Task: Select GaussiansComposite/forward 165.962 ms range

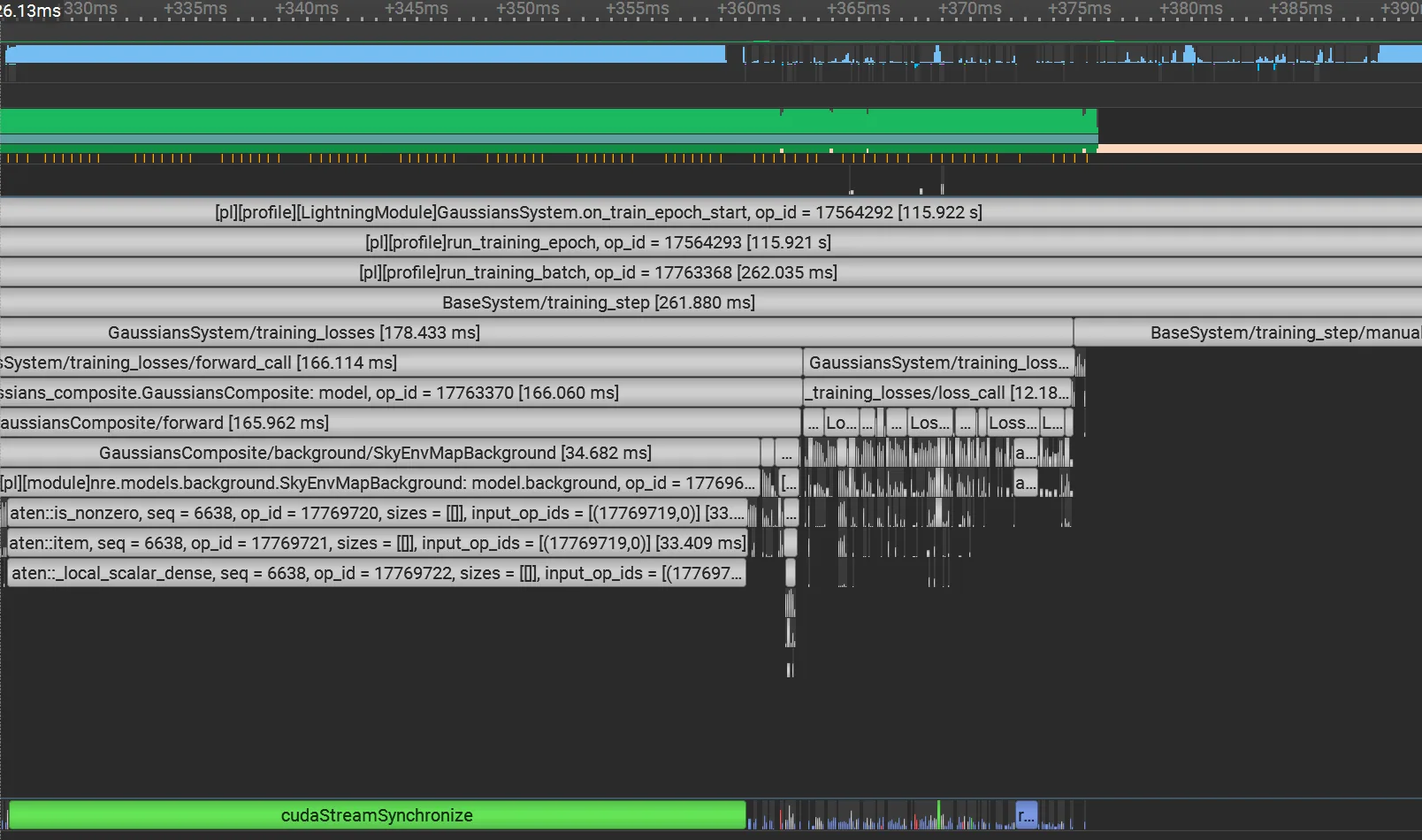Action: (401, 423)
